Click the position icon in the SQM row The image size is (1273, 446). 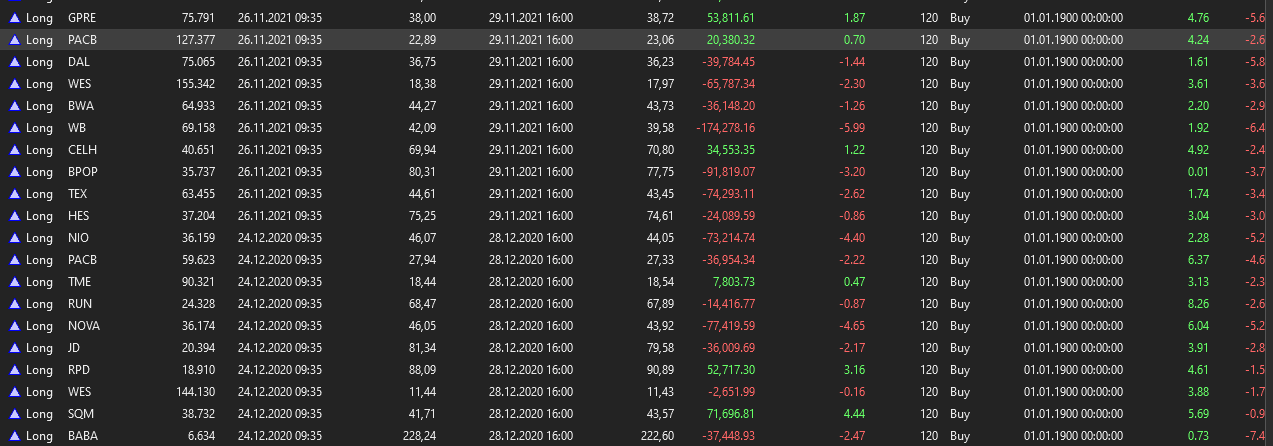point(15,414)
